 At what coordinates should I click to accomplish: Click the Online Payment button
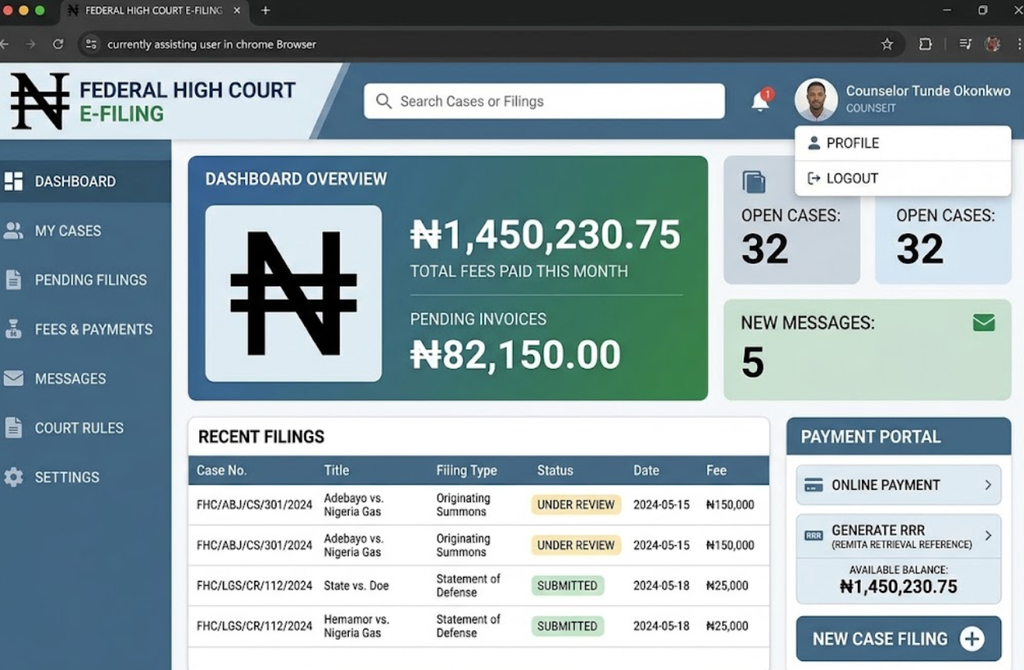[899, 485]
